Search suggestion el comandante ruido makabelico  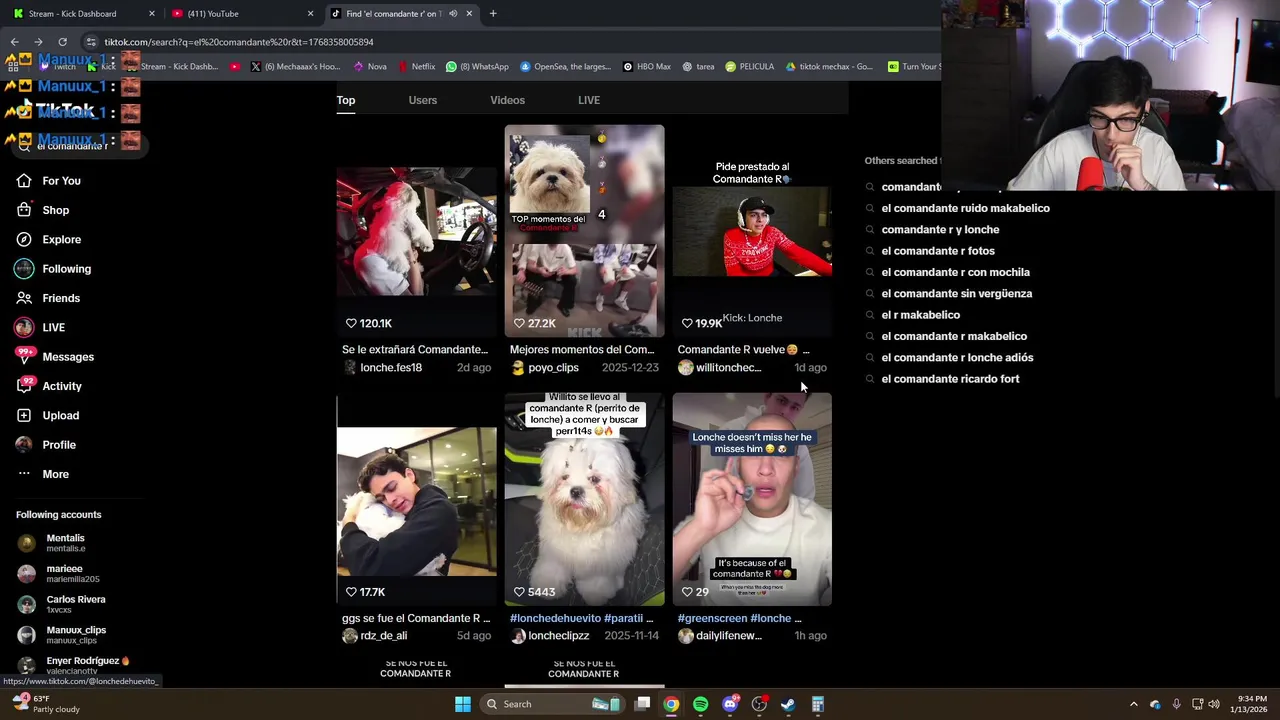pyautogui.click(x=966, y=208)
